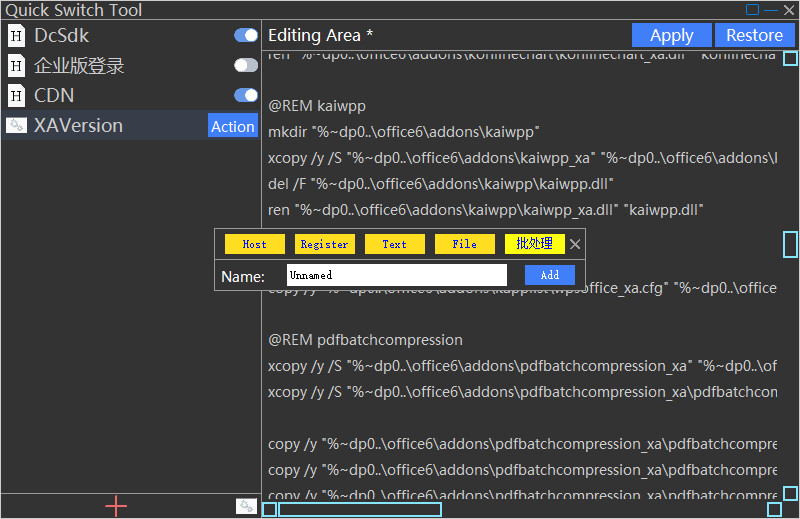Disable the CDN toggle
Screen dimensions: 800x519
245,96
